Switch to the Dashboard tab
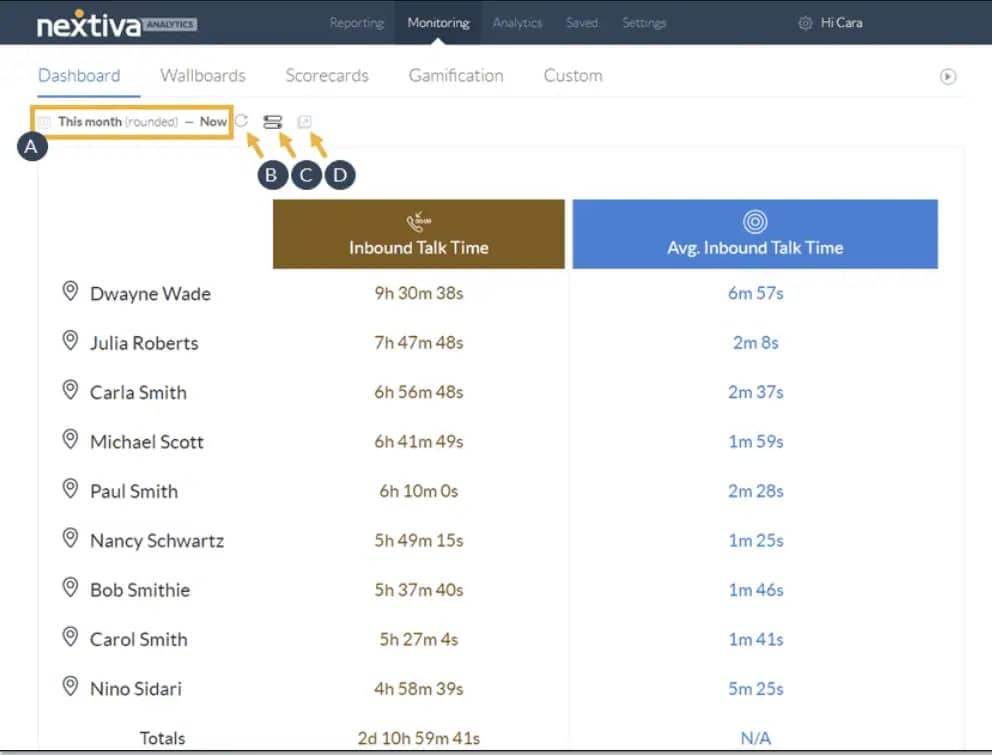 (x=79, y=75)
